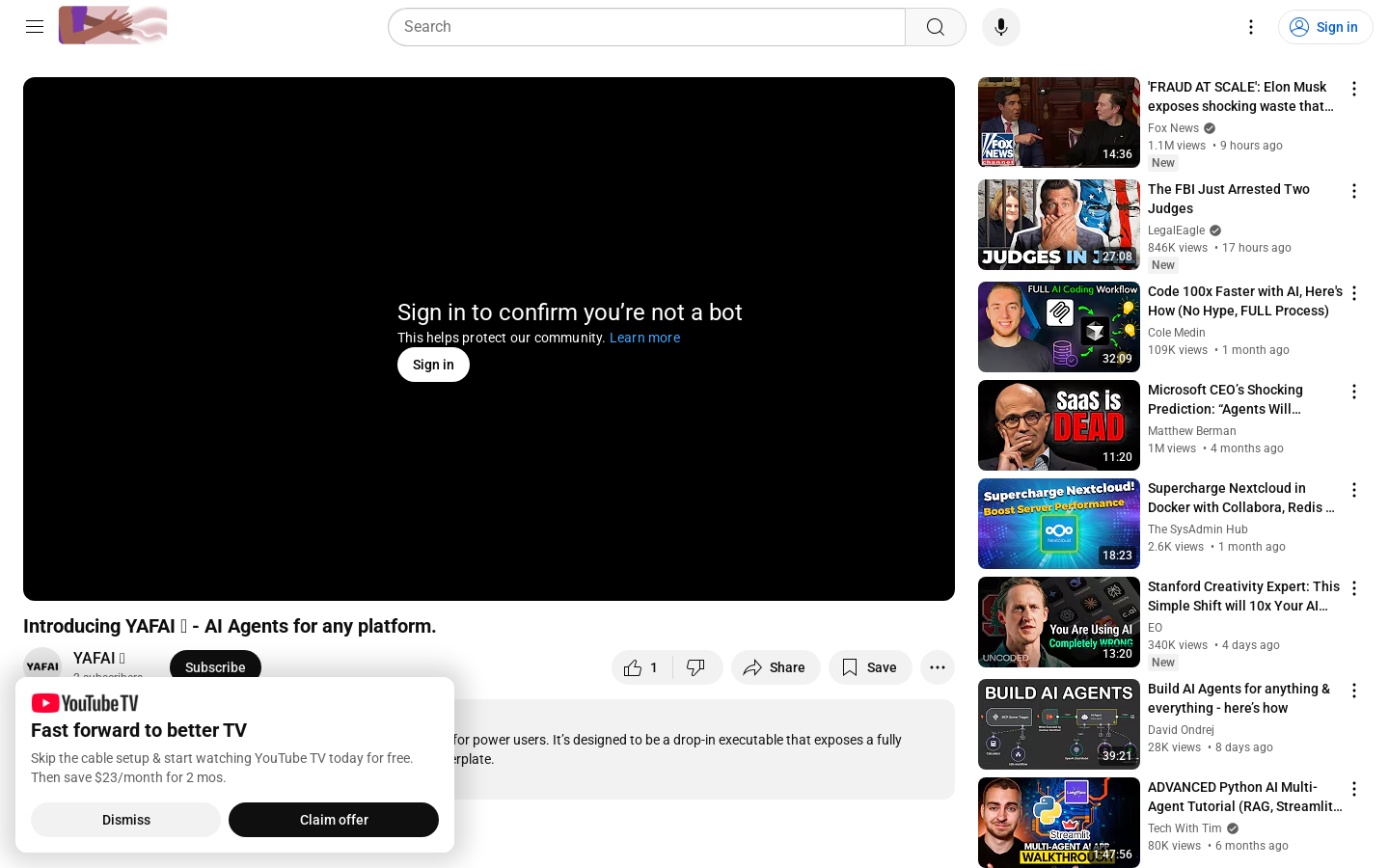Open Microsoft CEO's Shocking Prediction video title
The image size is (1389, 868).
[x=1225, y=399]
